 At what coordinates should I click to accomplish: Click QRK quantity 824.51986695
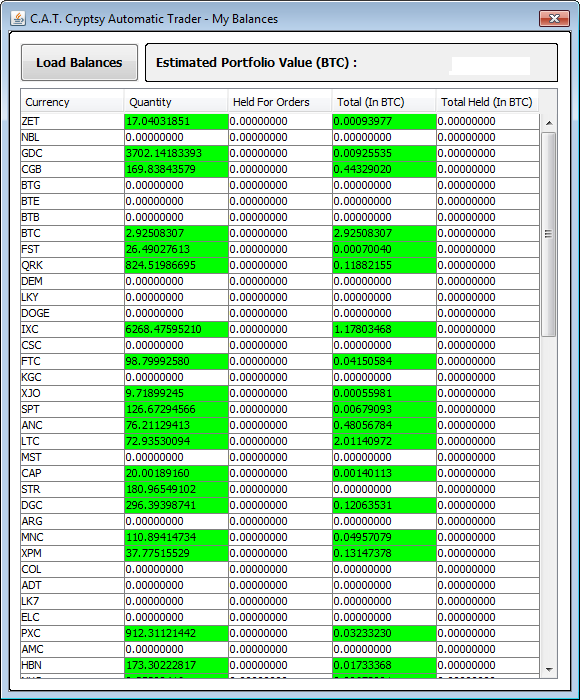click(176, 266)
